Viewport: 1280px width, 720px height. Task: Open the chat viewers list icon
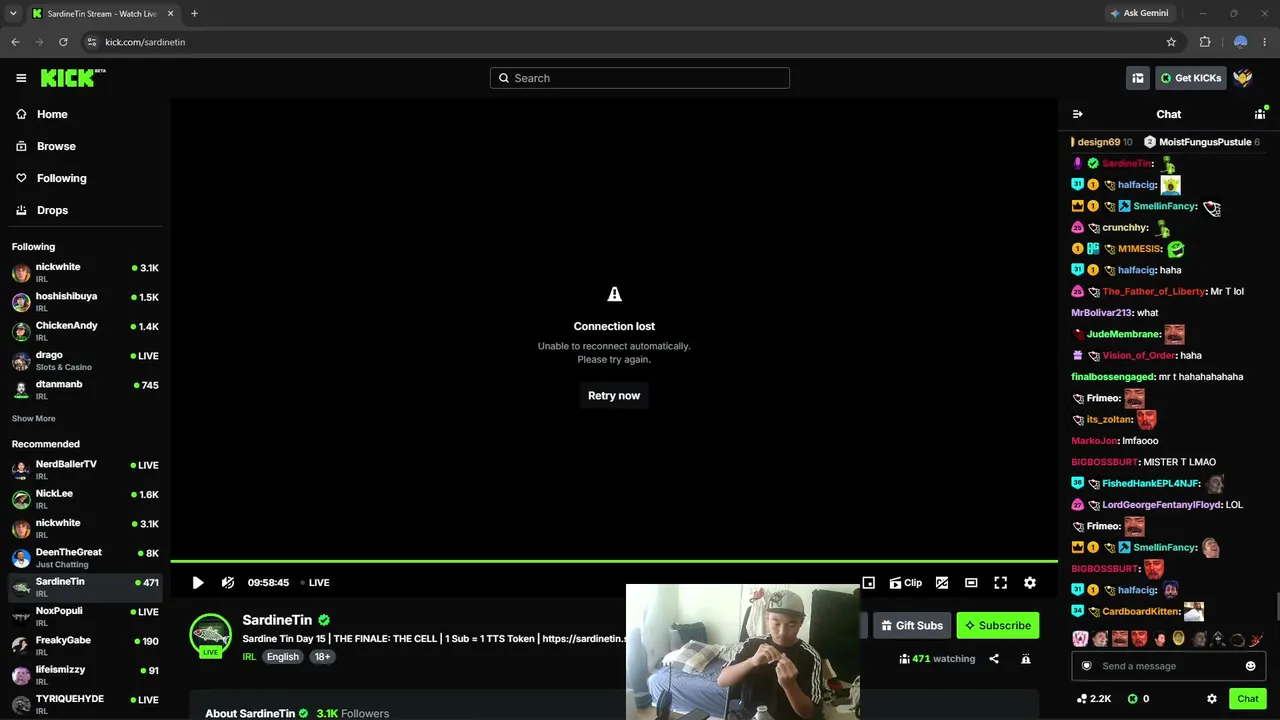[x=1260, y=114]
